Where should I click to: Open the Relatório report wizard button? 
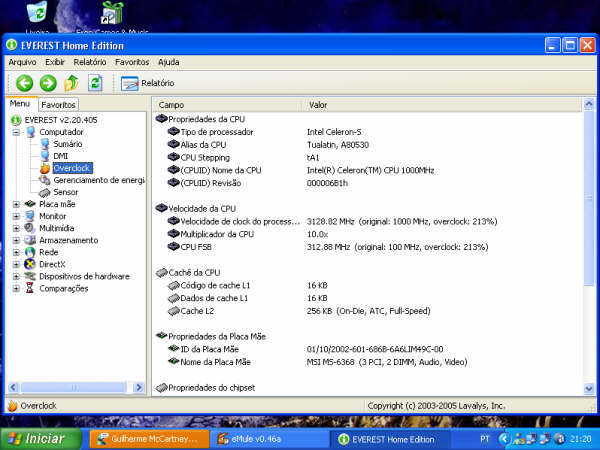coord(147,83)
